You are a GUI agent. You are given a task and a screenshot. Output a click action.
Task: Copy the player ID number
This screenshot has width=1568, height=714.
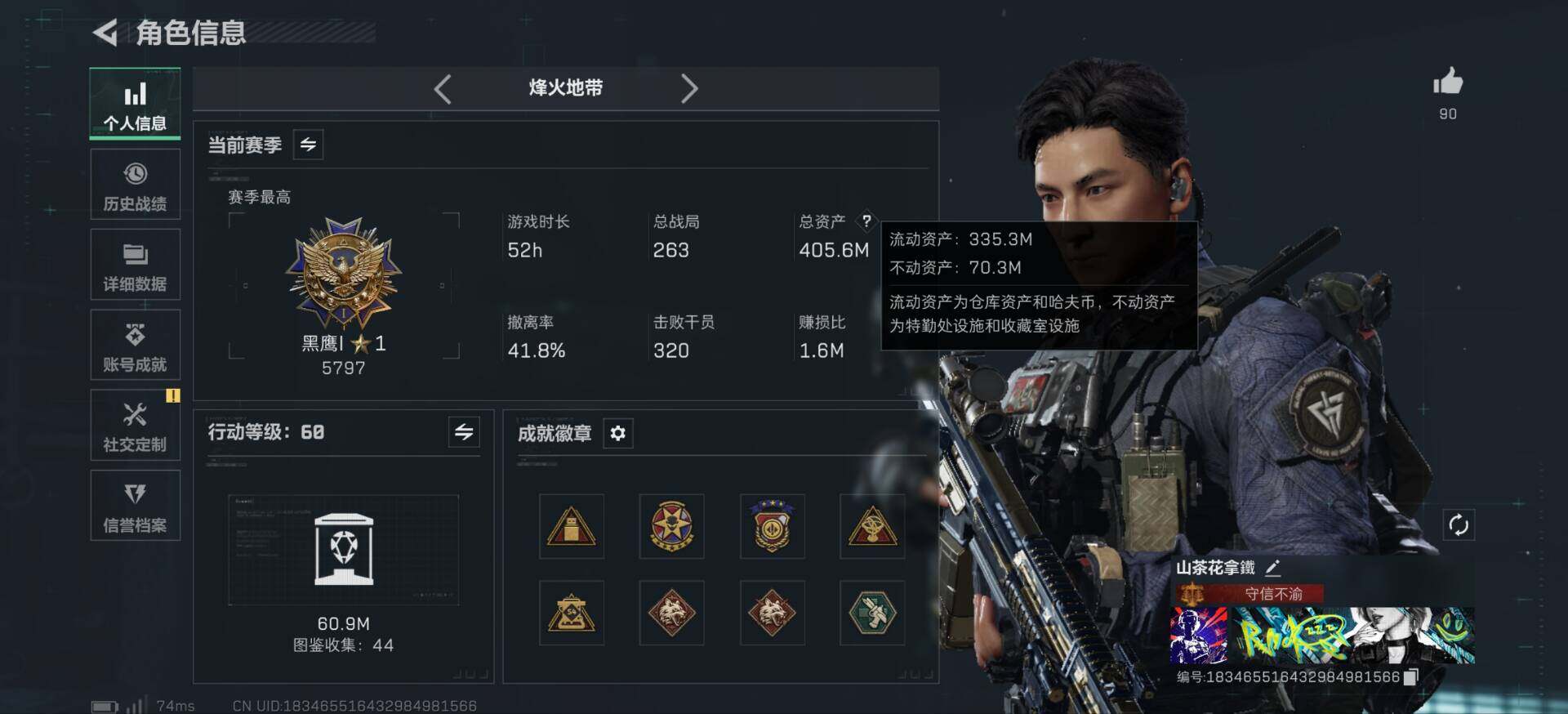click(x=1410, y=676)
